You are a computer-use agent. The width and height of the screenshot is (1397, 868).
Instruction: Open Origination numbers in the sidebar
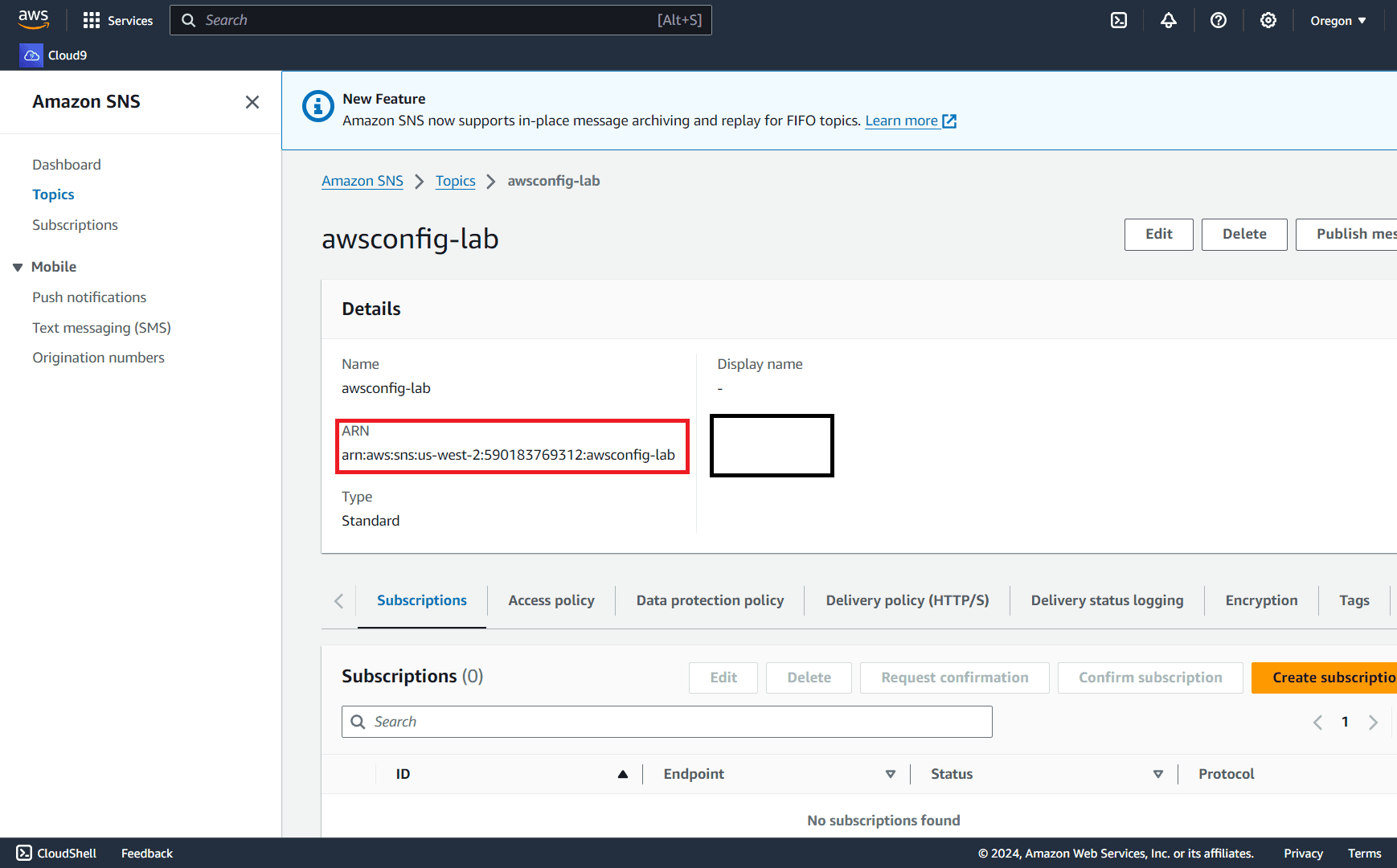[x=98, y=358]
